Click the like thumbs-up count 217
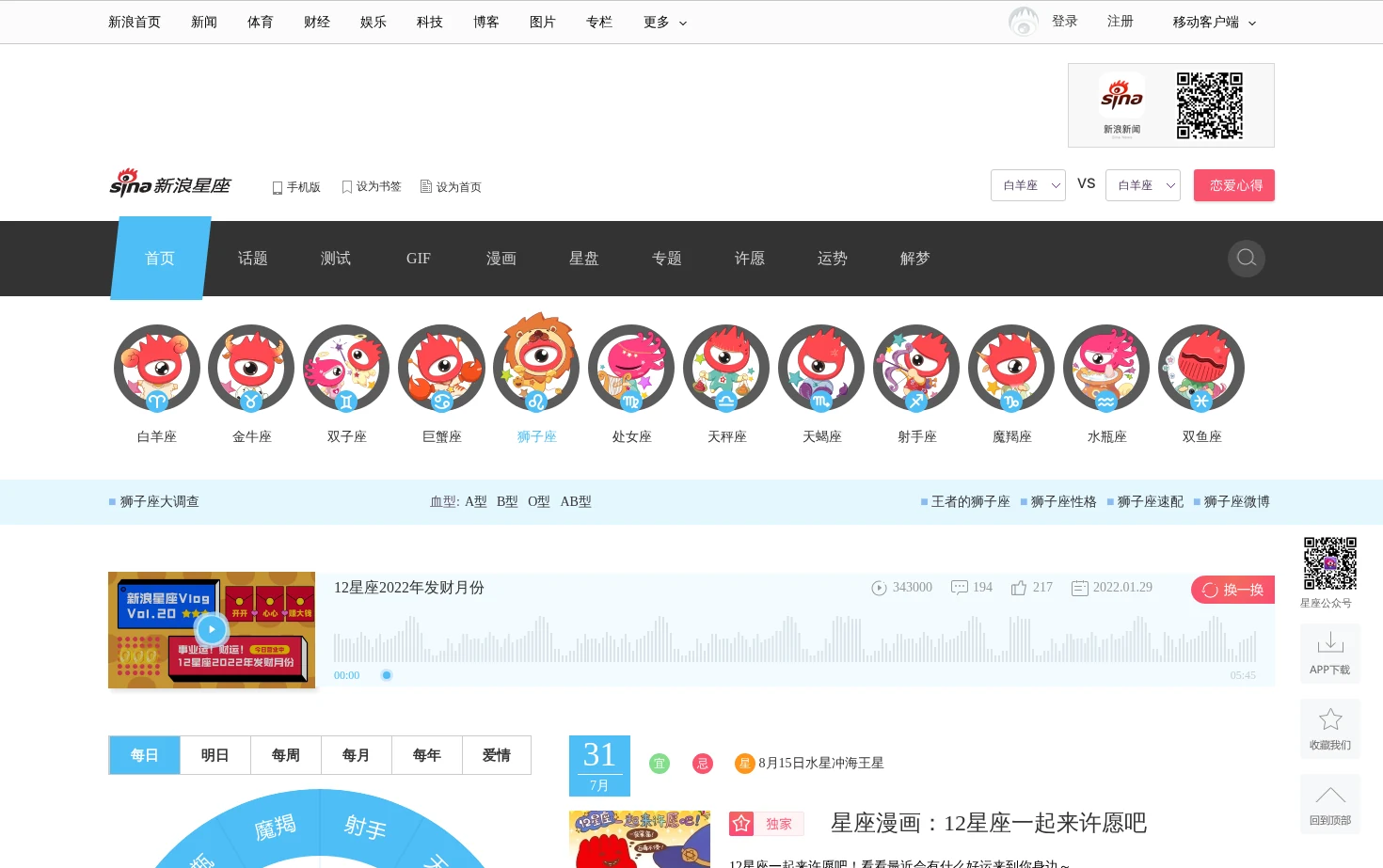The height and width of the screenshot is (868, 1383). coord(1032,587)
